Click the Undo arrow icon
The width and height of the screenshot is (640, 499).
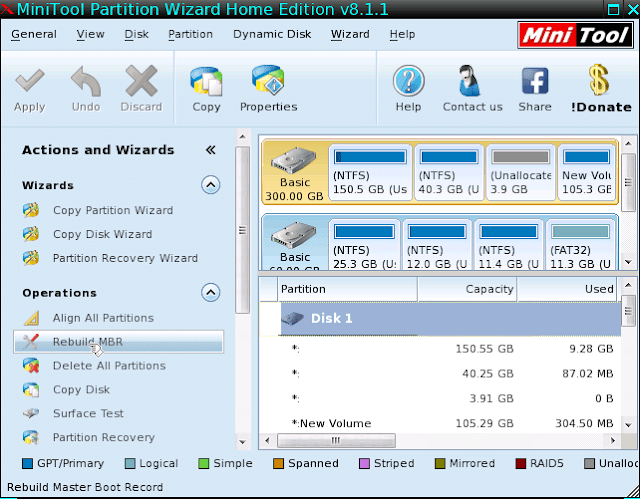click(x=86, y=80)
